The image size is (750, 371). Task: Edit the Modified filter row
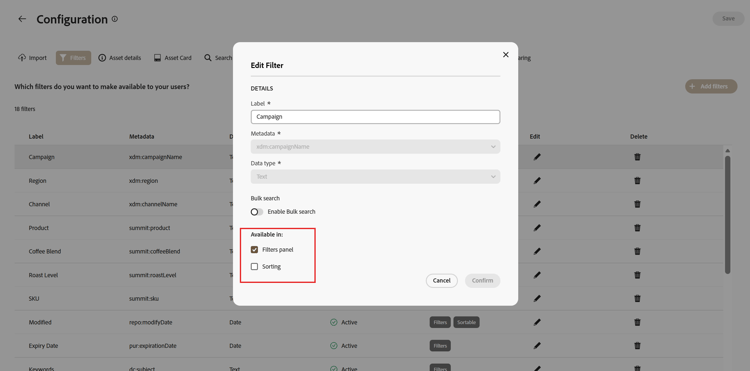(x=537, y=322)
